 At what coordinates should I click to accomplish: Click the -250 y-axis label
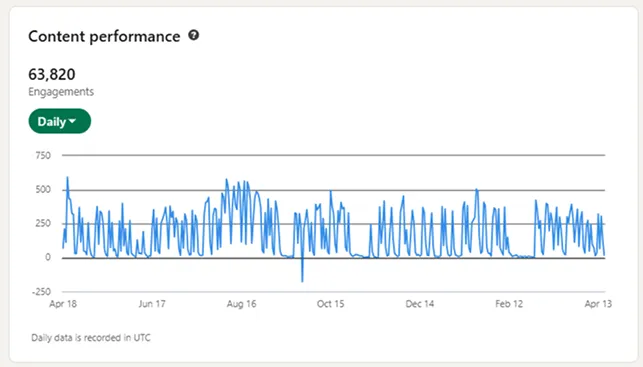[x=41, y=292]
